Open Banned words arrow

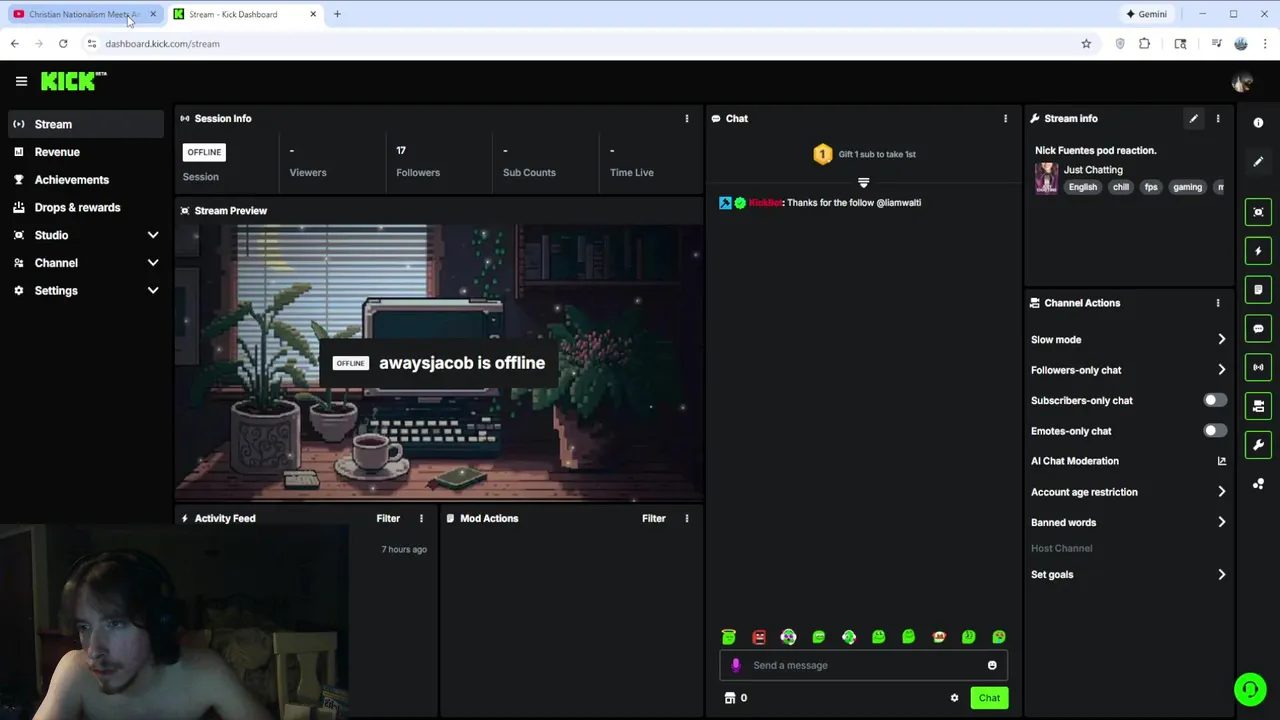pos(1221,522)
